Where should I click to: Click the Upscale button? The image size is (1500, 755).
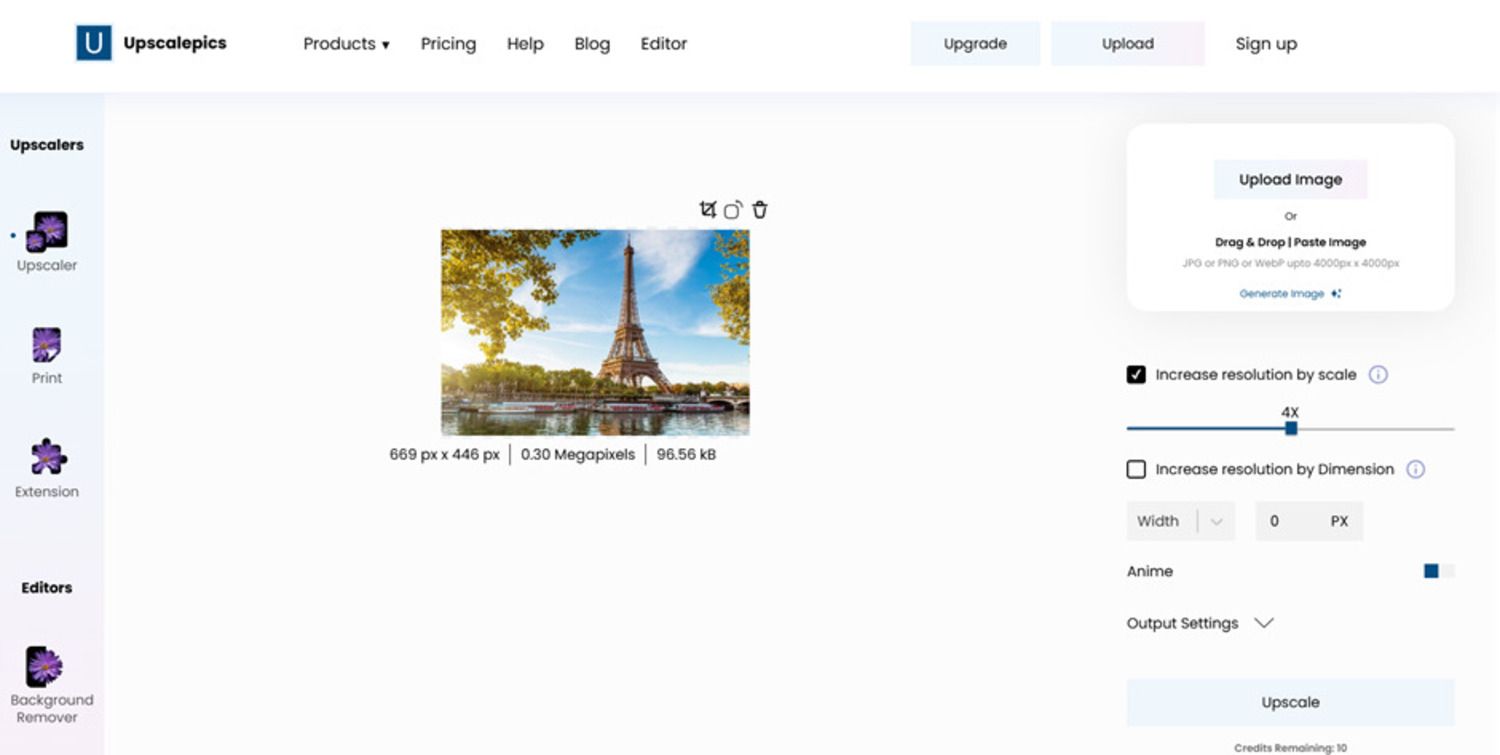1290,702
